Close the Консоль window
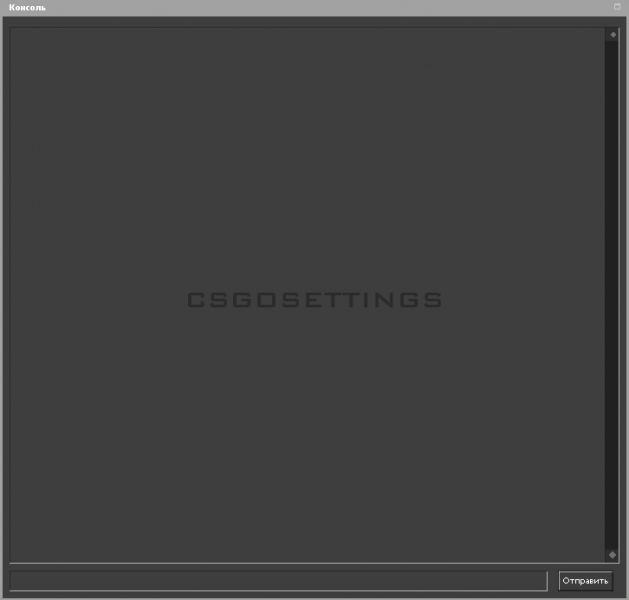Image resolution: width=629 pixels, height=600 pixels. tap(617, 7)
